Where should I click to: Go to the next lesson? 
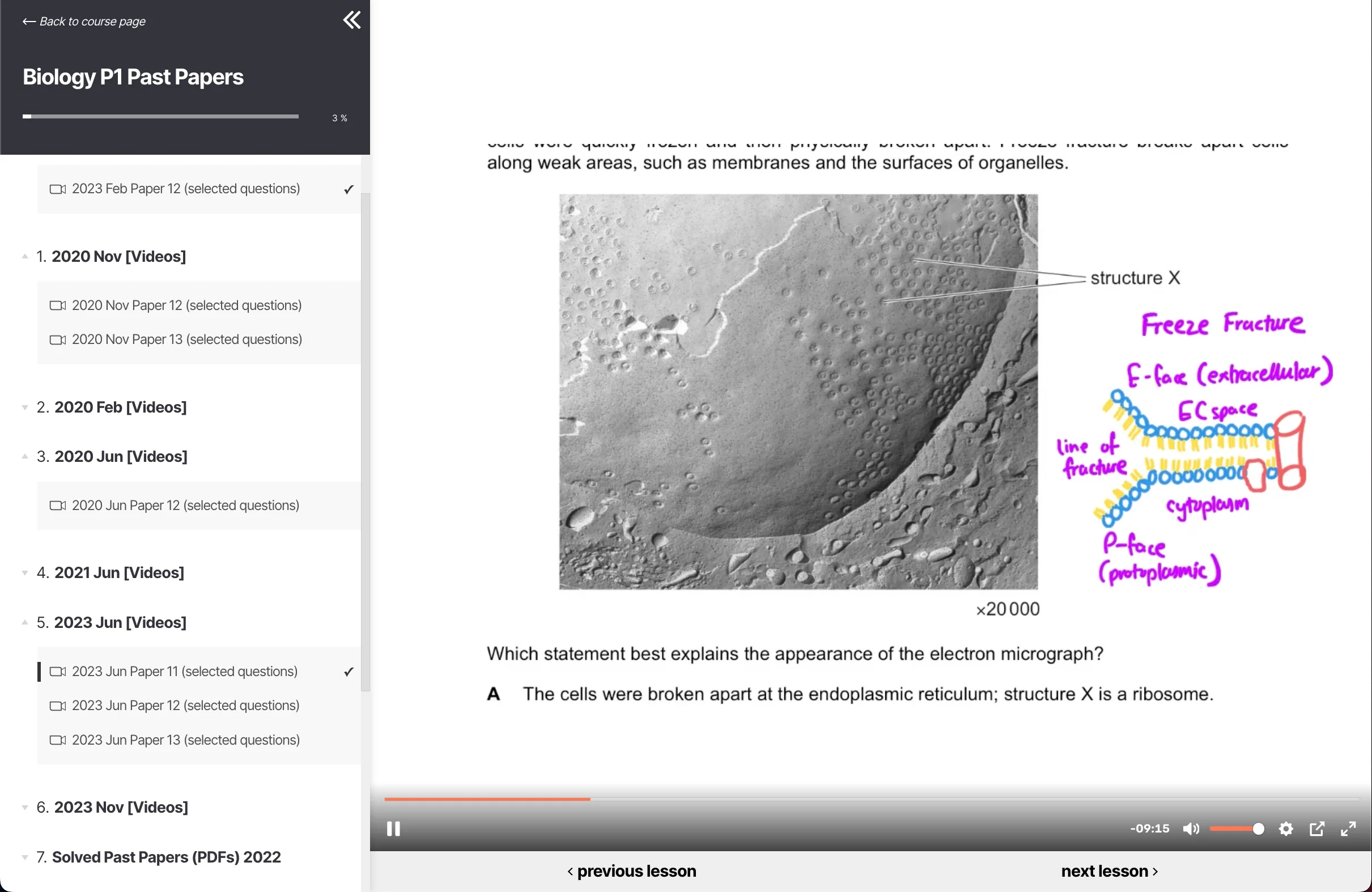click(1108, 870)
